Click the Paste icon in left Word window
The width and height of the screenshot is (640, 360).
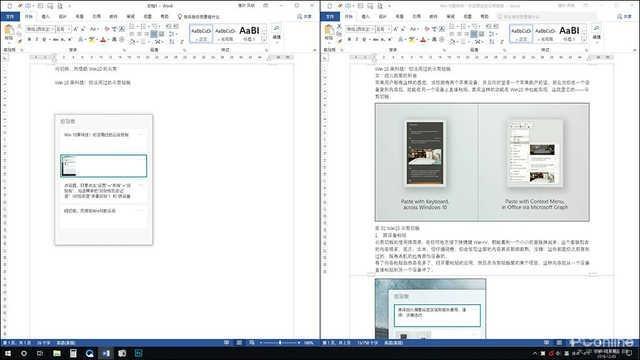(9, 29)
